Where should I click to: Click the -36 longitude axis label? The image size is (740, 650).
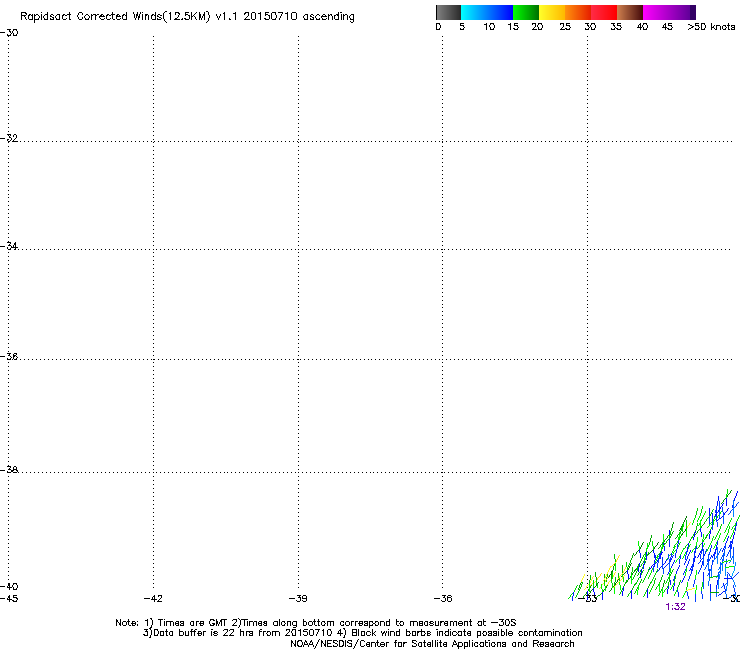coord(443,599)
